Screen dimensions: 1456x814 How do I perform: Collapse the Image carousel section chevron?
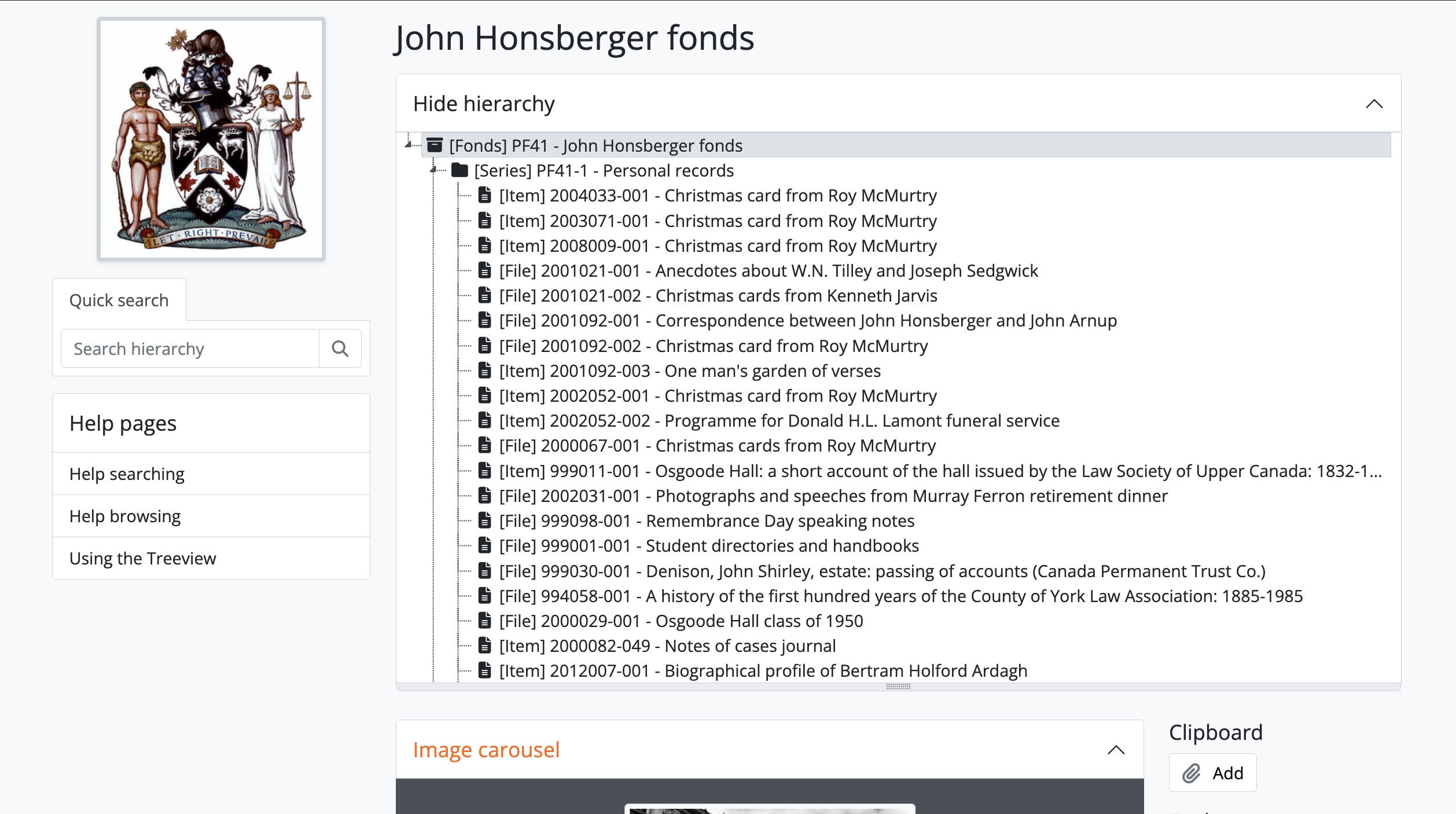pos(1116,750)
